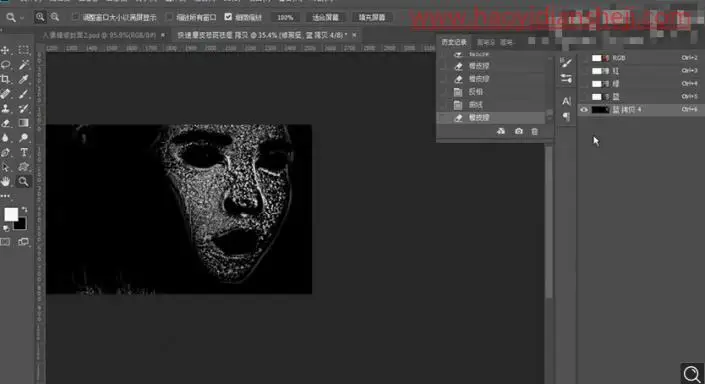This screenshot has width=705, height=384.
Task: Select the History Brush tool
Action: pyautogui.click(x=23, y=108)
